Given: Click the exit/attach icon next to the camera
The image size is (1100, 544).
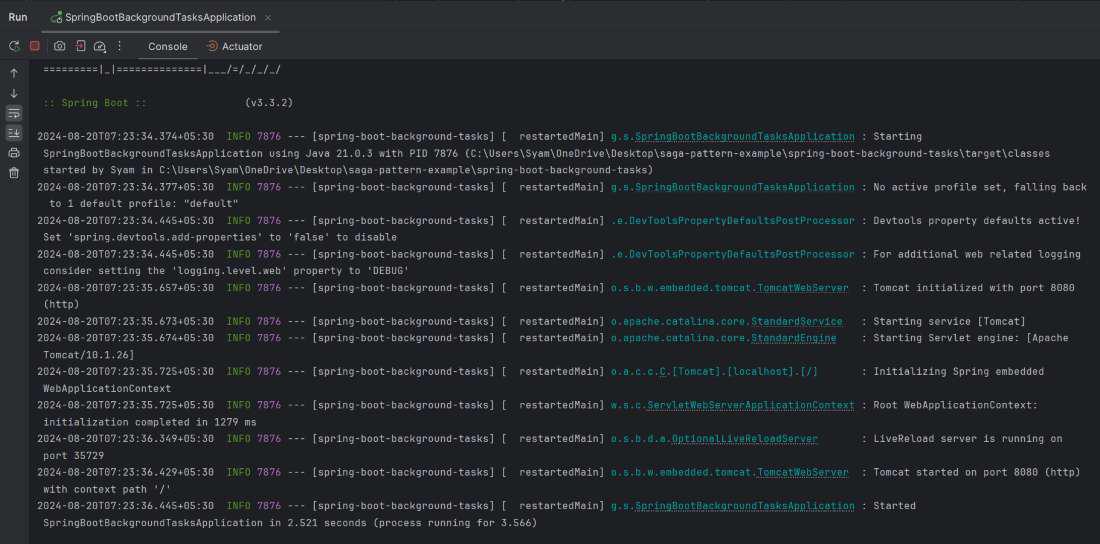Looking at the screenshot, I should 80,46.
